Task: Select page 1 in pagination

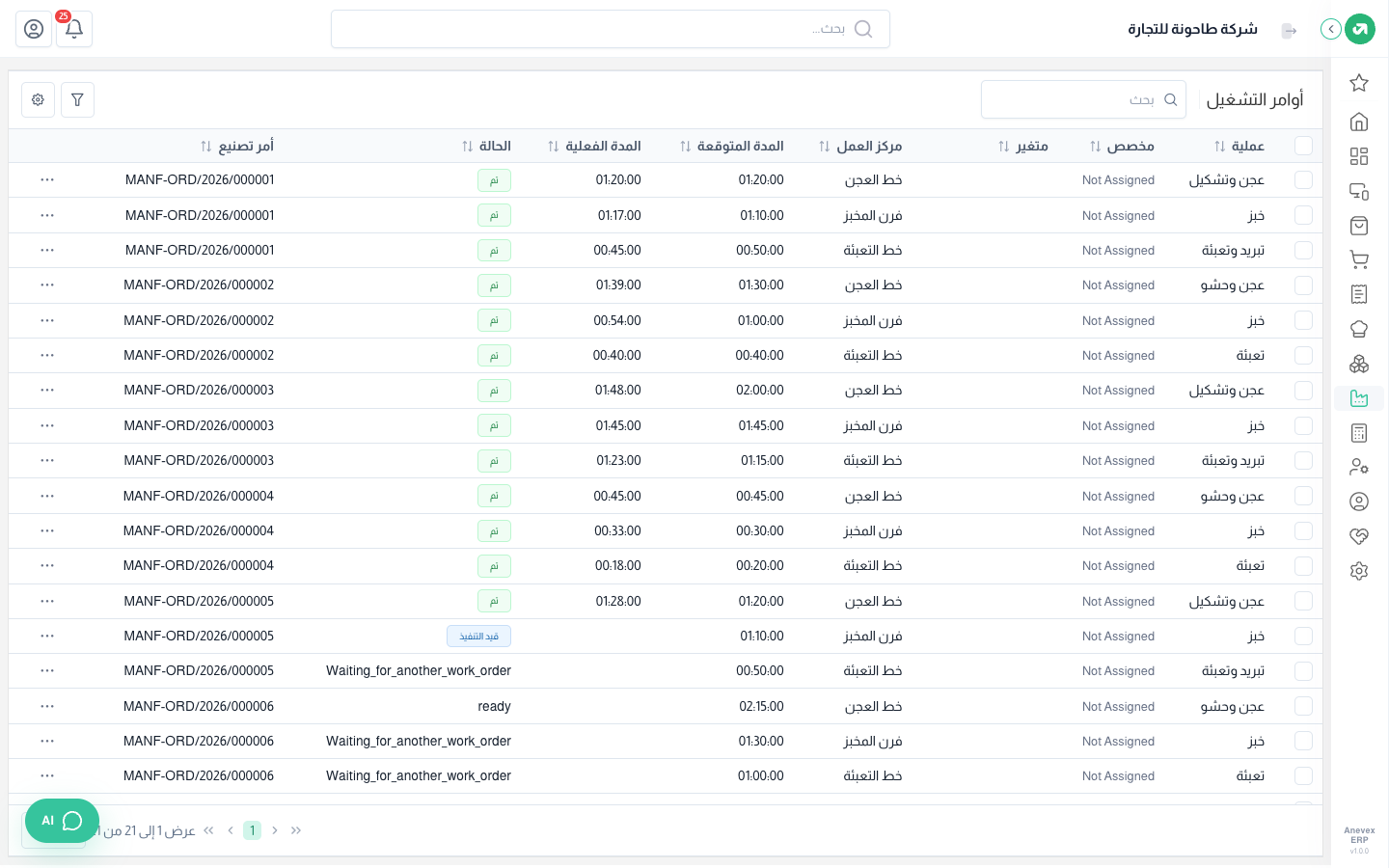Action: tap(252, 830)
